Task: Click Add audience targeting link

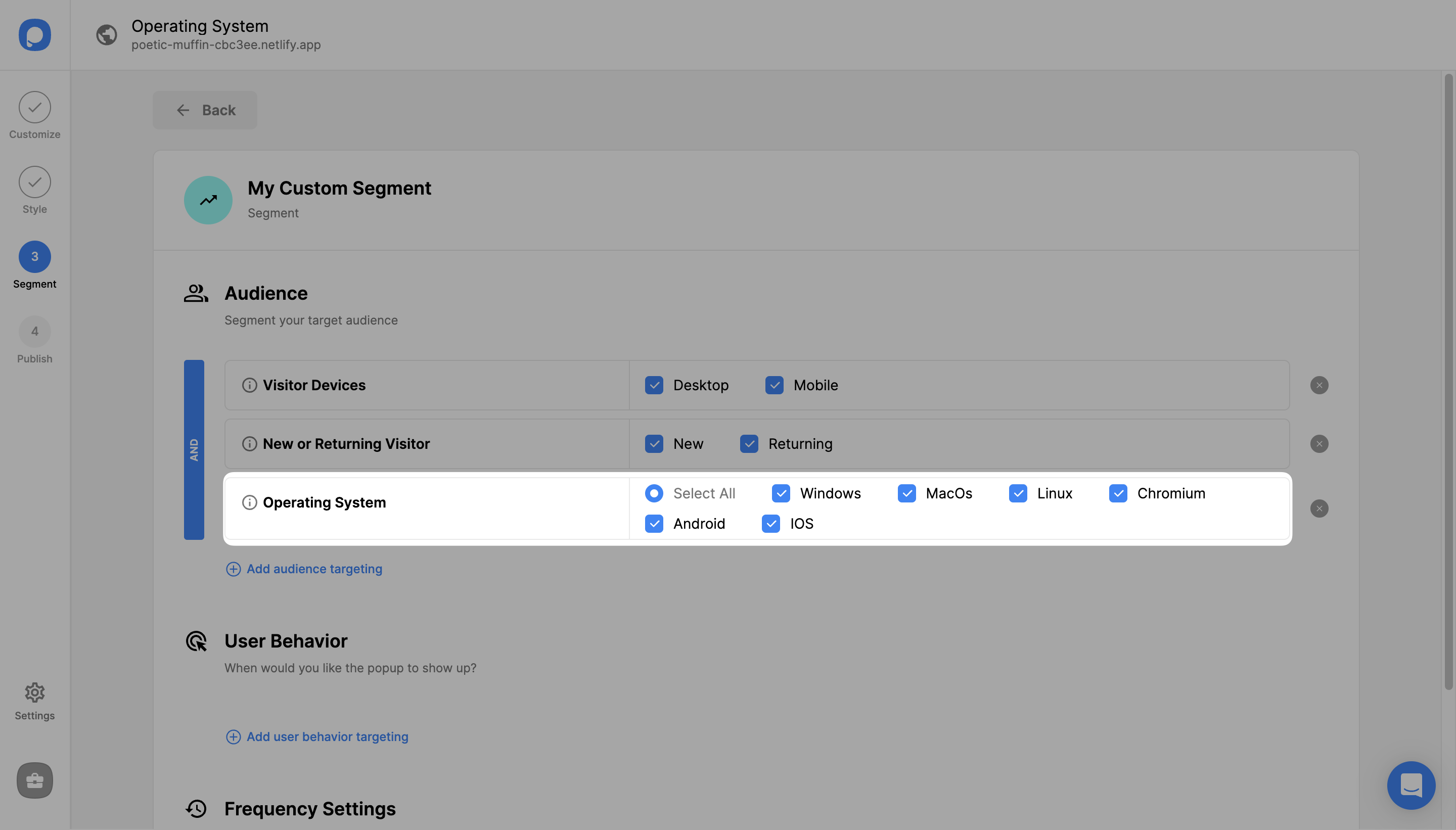Action: click(313, 569)
